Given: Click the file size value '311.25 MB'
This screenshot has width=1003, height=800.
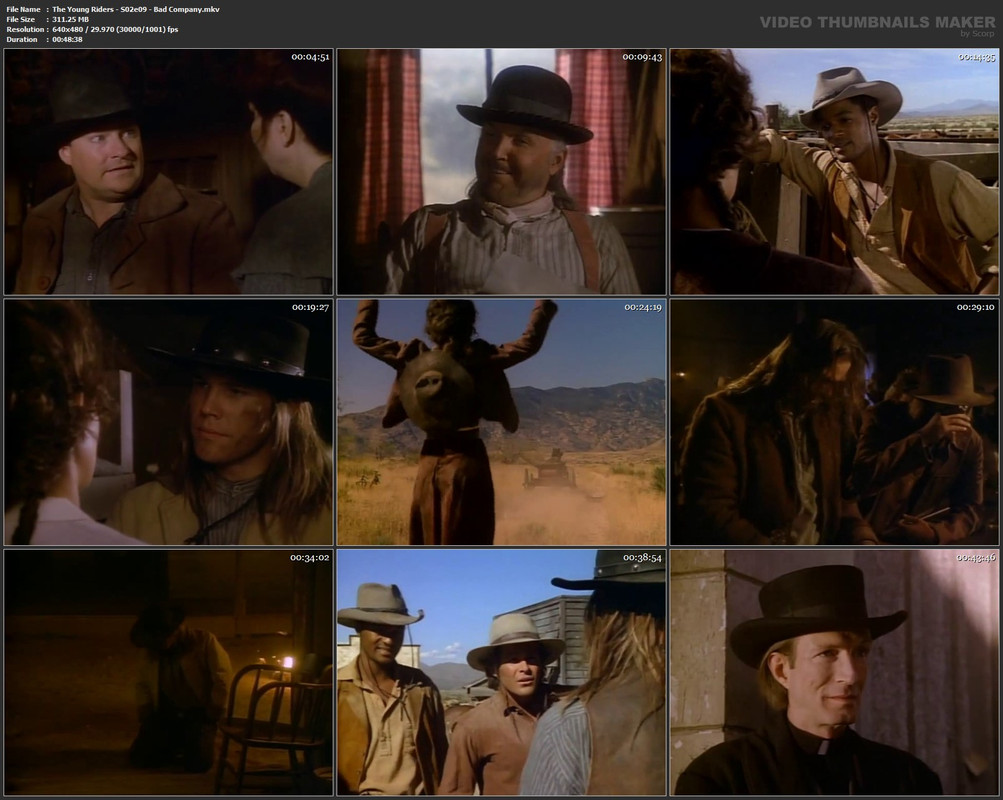Looking at the screenshot, I should coord(70,19).
